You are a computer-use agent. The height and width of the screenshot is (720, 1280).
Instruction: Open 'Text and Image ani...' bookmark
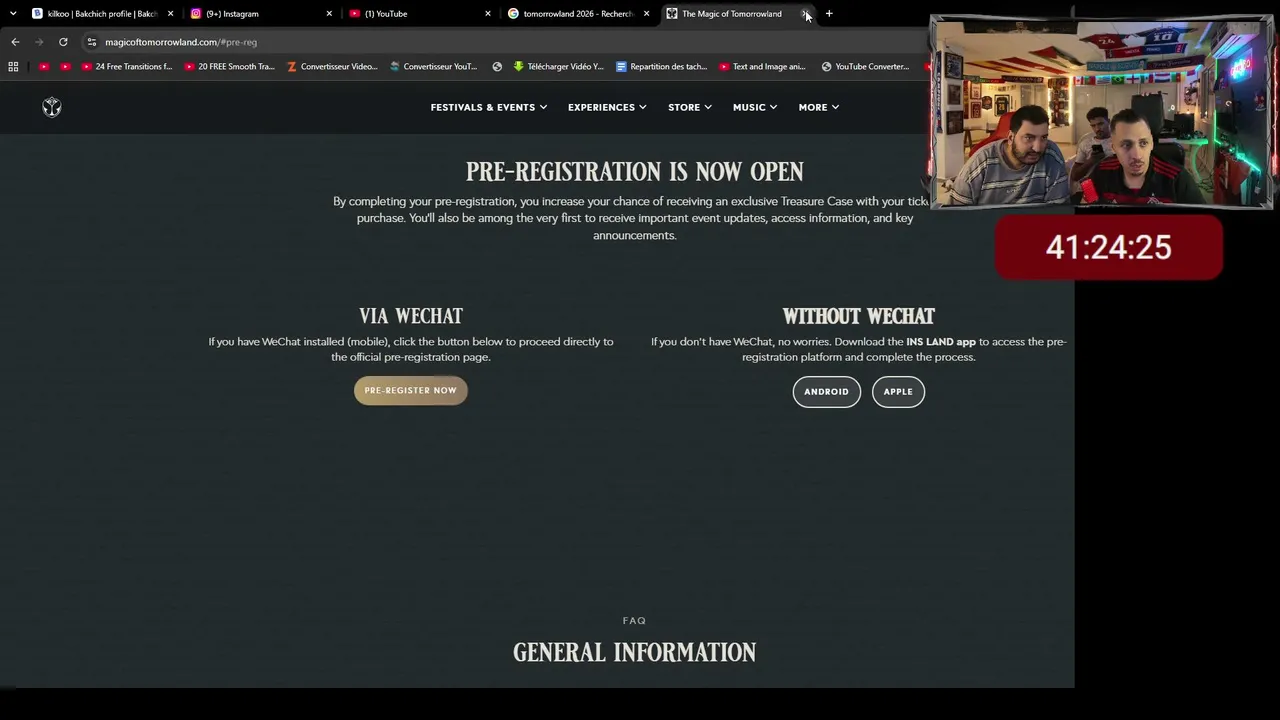(762, 67)
